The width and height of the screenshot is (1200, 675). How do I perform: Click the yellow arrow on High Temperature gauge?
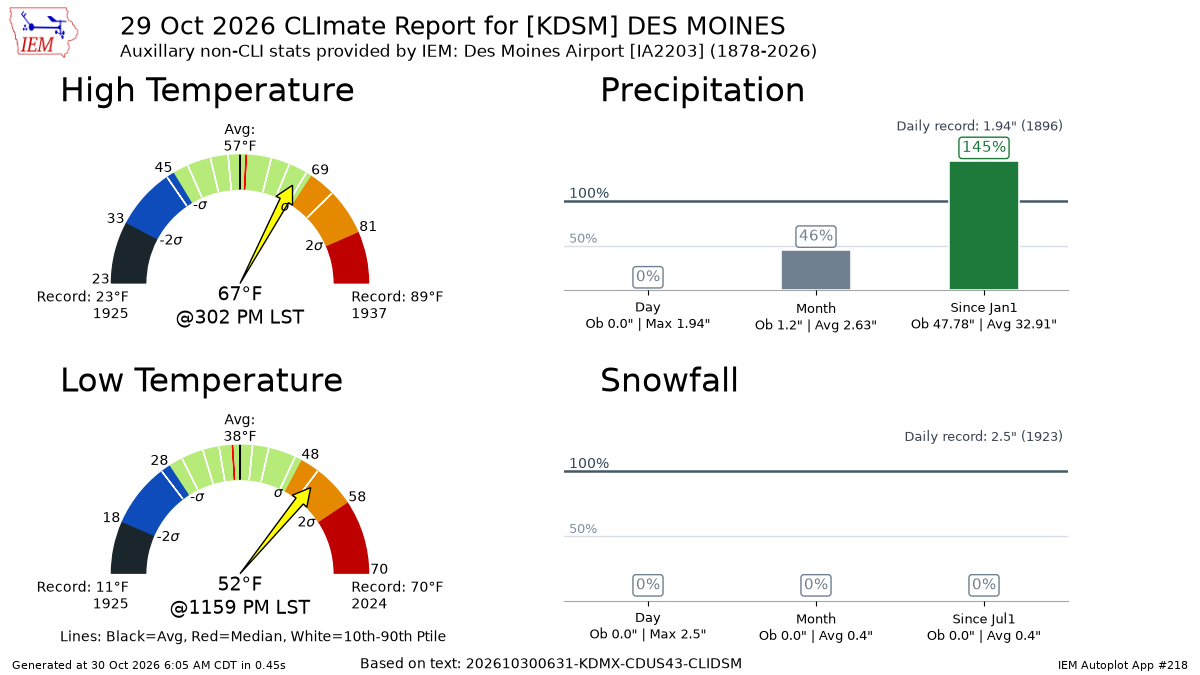[266, 235]
